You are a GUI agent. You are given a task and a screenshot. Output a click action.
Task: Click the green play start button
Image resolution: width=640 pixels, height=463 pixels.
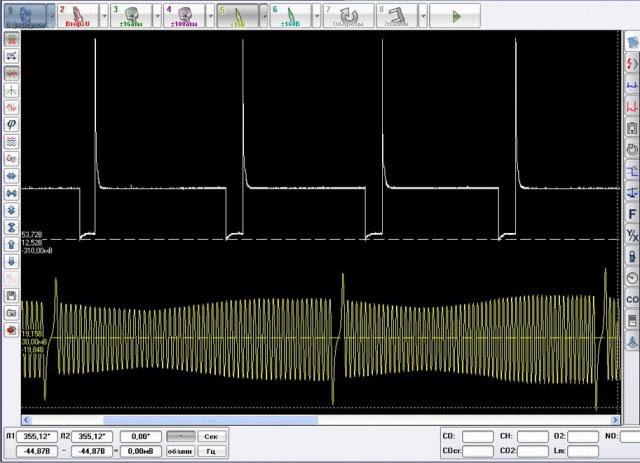tap(457, 16)
